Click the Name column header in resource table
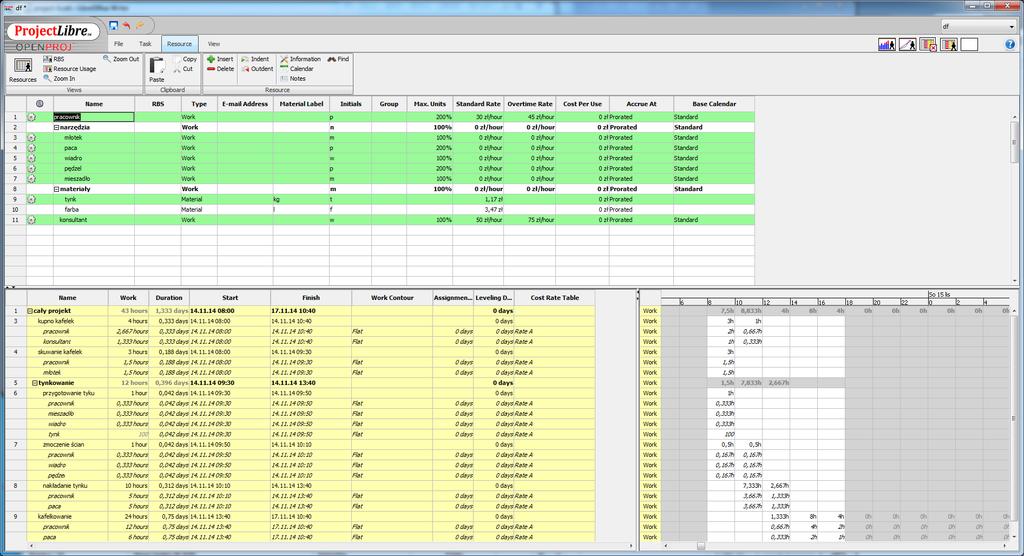The width and height of the screenshot is (1024, 556). (94, 104)
